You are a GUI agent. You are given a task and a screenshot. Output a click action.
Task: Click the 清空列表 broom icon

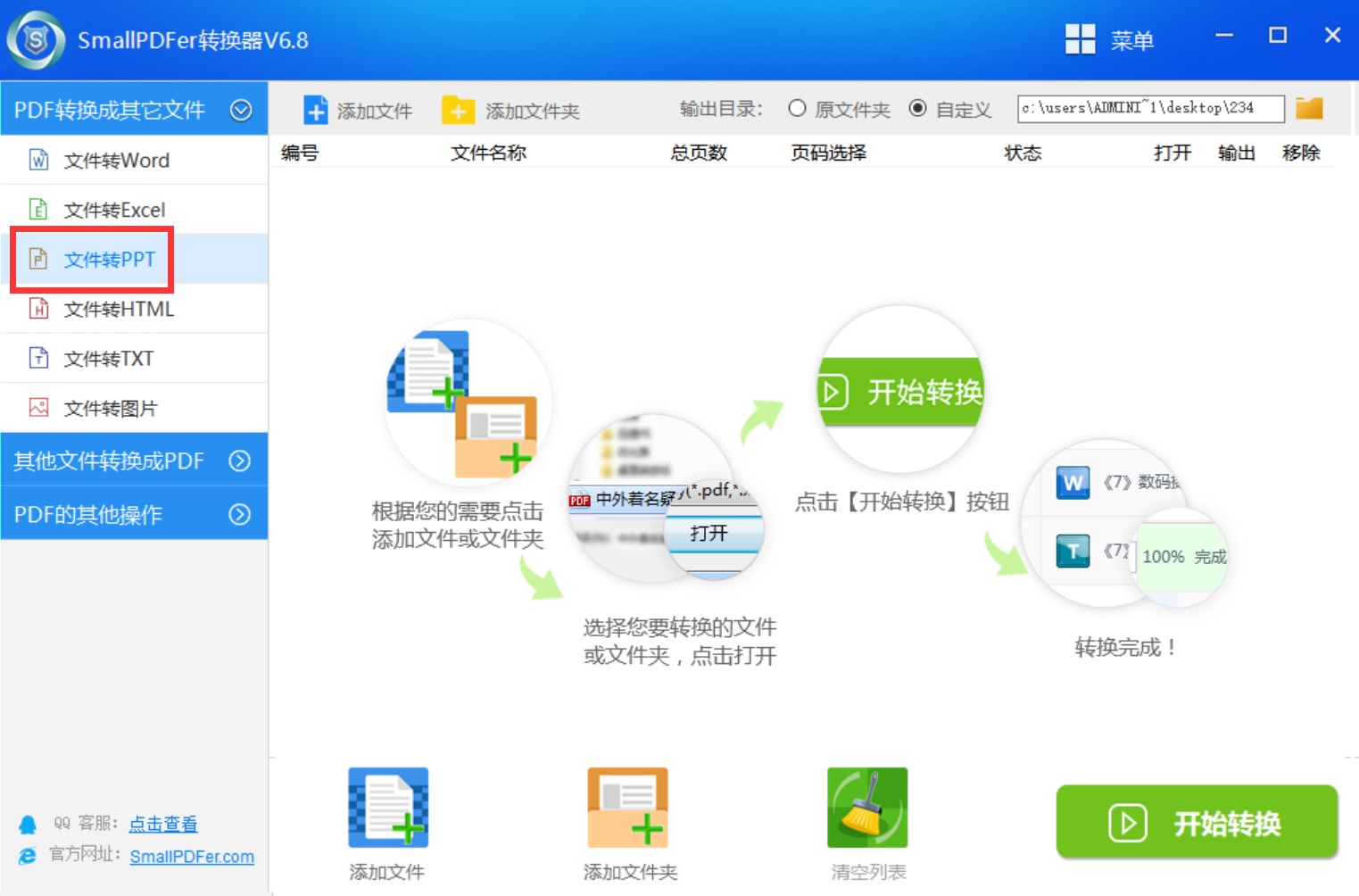tap(867, 808)
